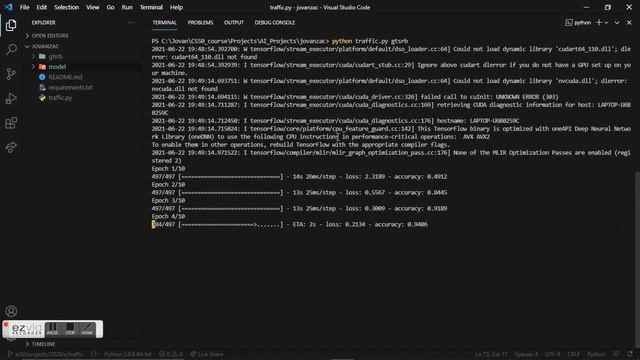This screenshot has width=640, height=360.
Task: Open the README.md file
Action: 65,77
